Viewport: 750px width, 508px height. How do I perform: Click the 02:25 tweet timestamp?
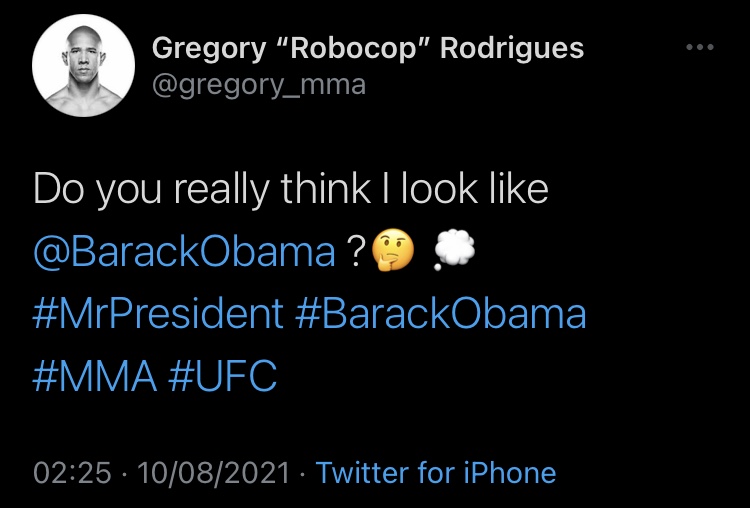point(72,473)
